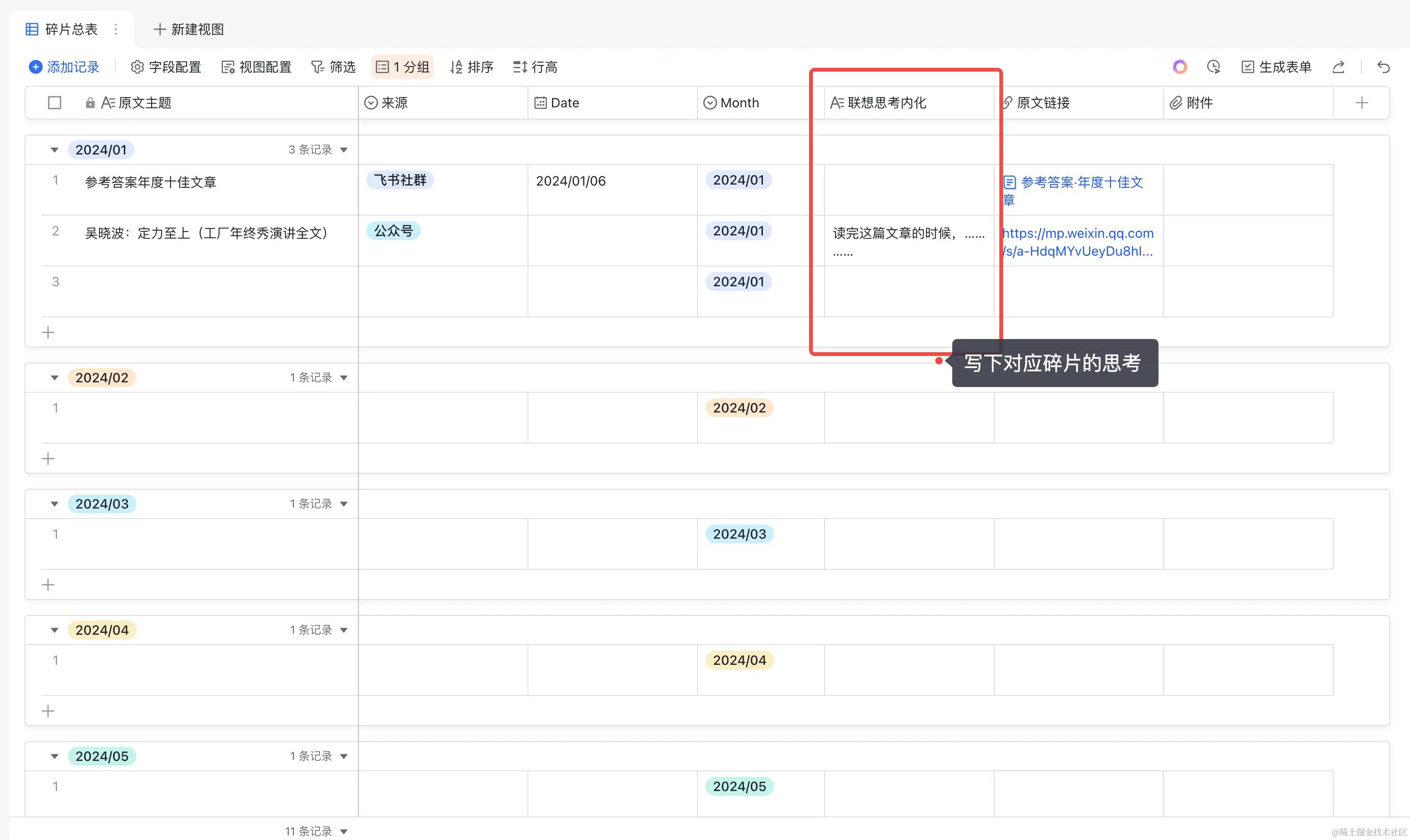
Task: Click the share arrow icon
Action: pos(1338,67)
